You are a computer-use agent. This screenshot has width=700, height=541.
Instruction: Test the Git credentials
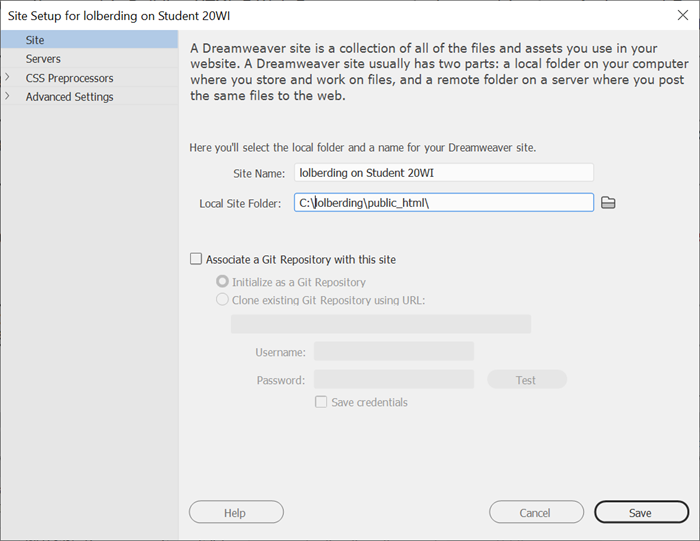click(x=527, y=379)
